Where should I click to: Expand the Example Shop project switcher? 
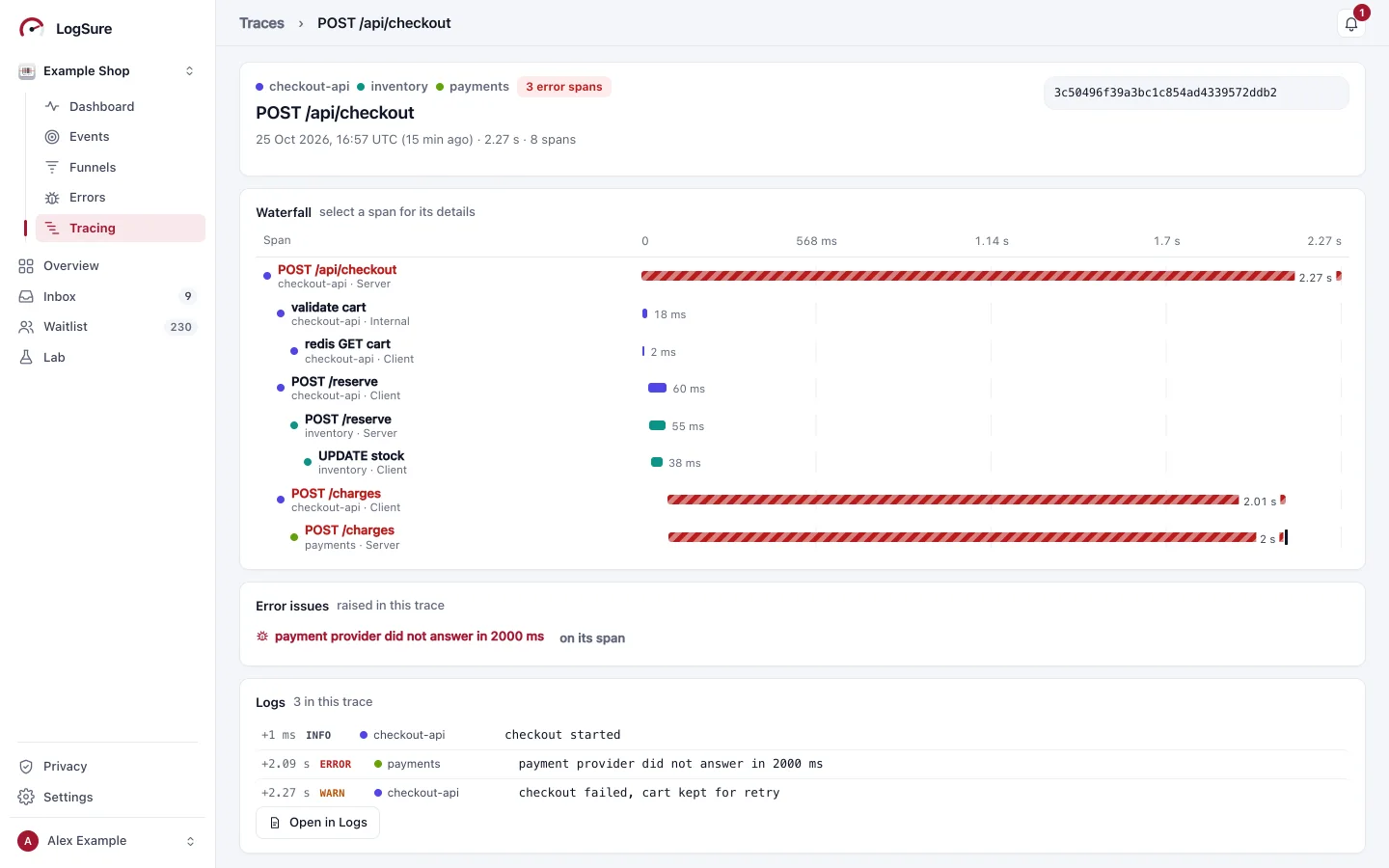point(189,71)
